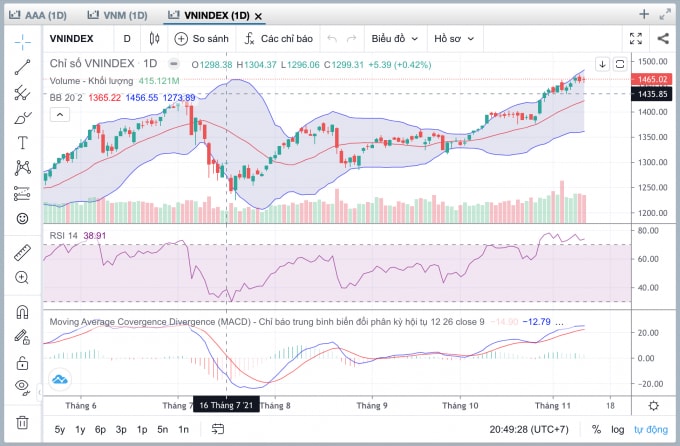The width and height of the screenshot is (680, 446).
Task: Maximize chart pane with square icon
Action: [x=620, y=65]
